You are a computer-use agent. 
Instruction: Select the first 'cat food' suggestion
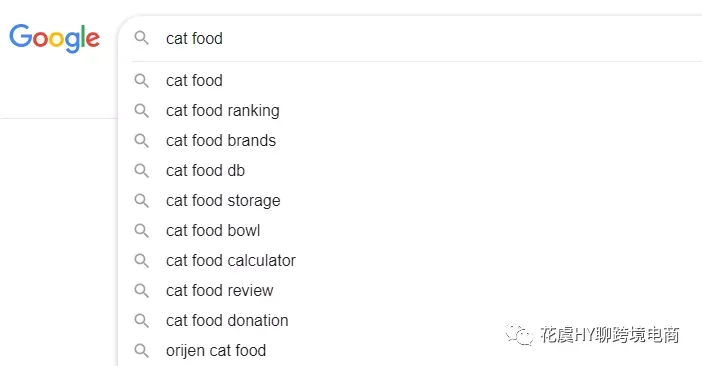point(410,81)
